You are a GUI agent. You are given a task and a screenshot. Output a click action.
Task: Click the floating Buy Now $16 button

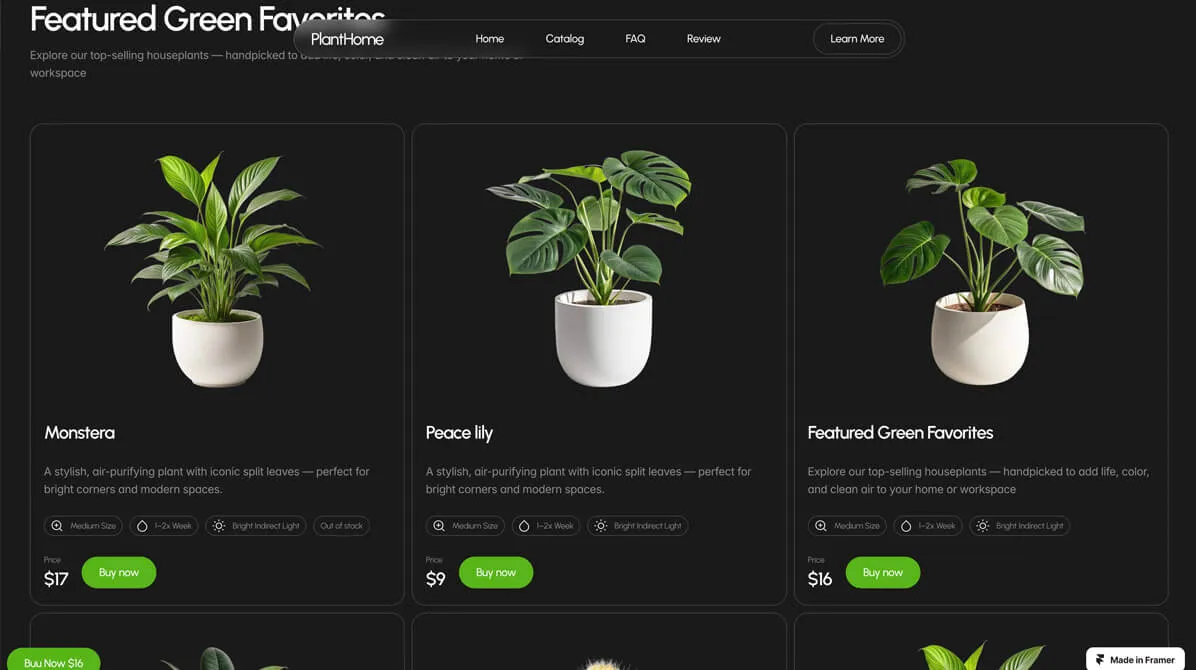53,661
